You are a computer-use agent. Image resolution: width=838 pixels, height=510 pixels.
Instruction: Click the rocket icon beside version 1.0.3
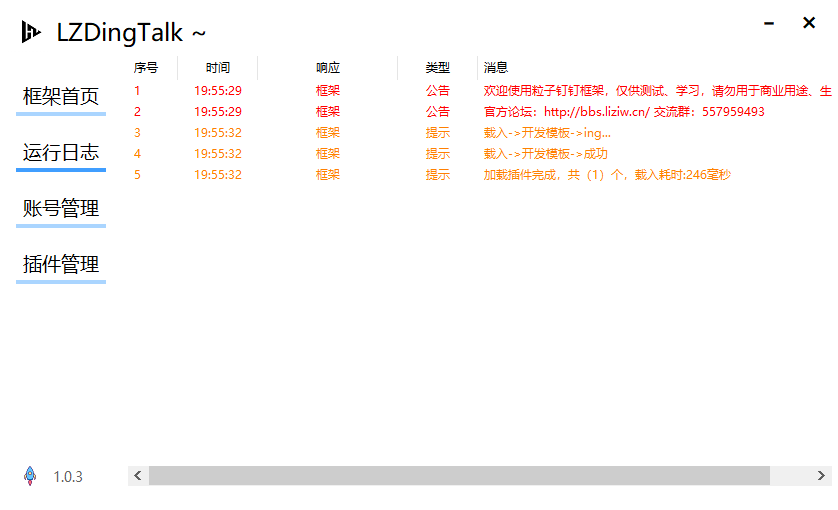point(30,476)
